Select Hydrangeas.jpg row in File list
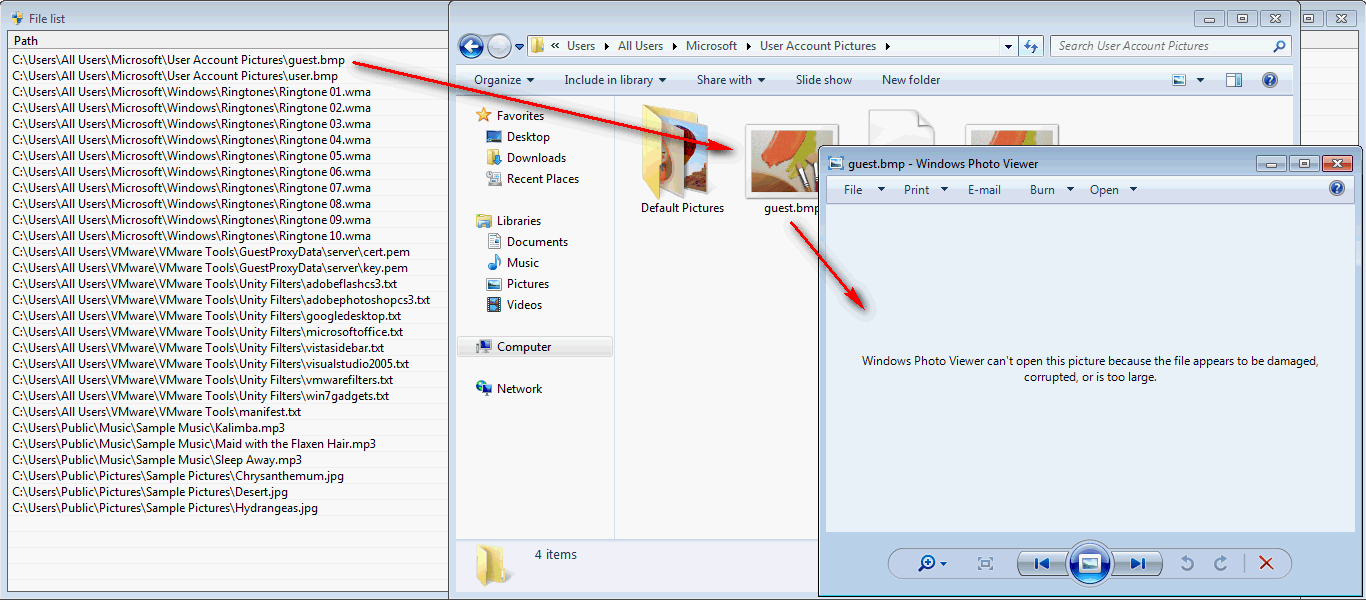Viewport: 1366px width, 600px height. pyautogui.click(x=165, y=508)
